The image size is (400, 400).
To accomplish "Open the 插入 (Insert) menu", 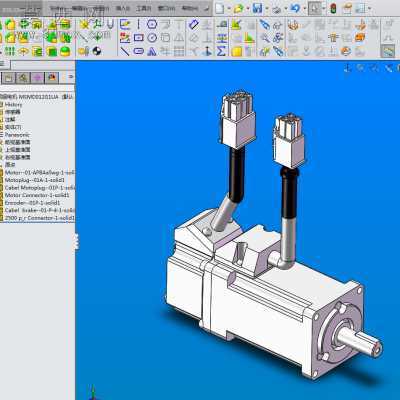I will [x=122, y=8].
